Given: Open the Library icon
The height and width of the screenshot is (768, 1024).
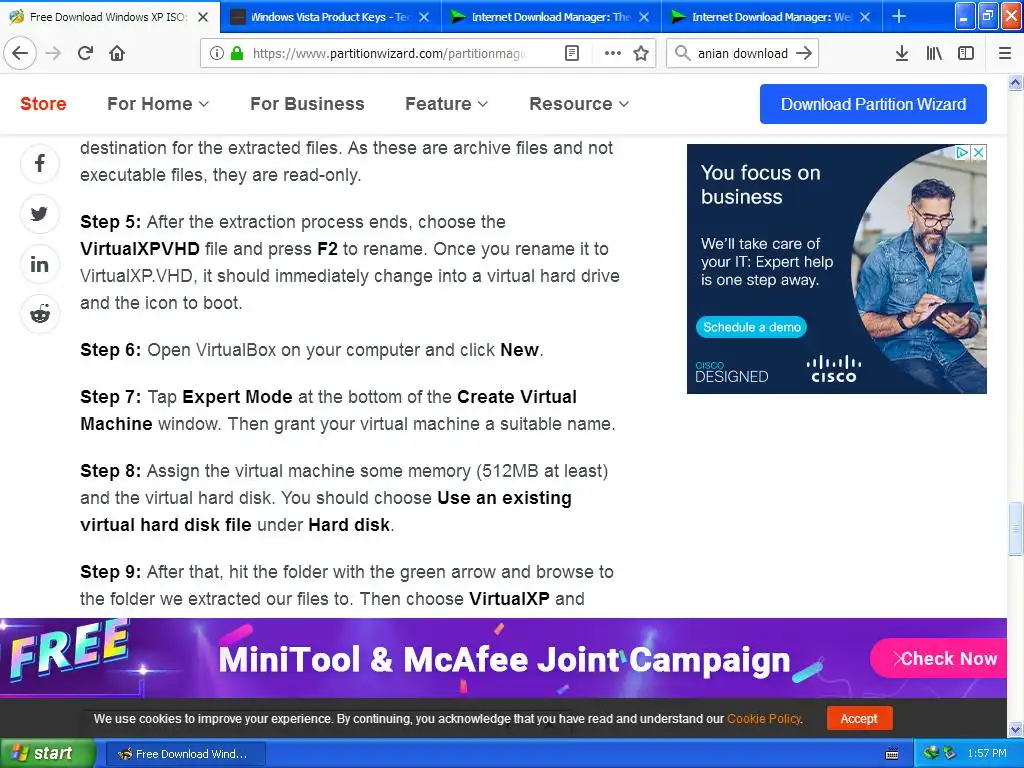Looking at the screenshot, I should [934, 53].
